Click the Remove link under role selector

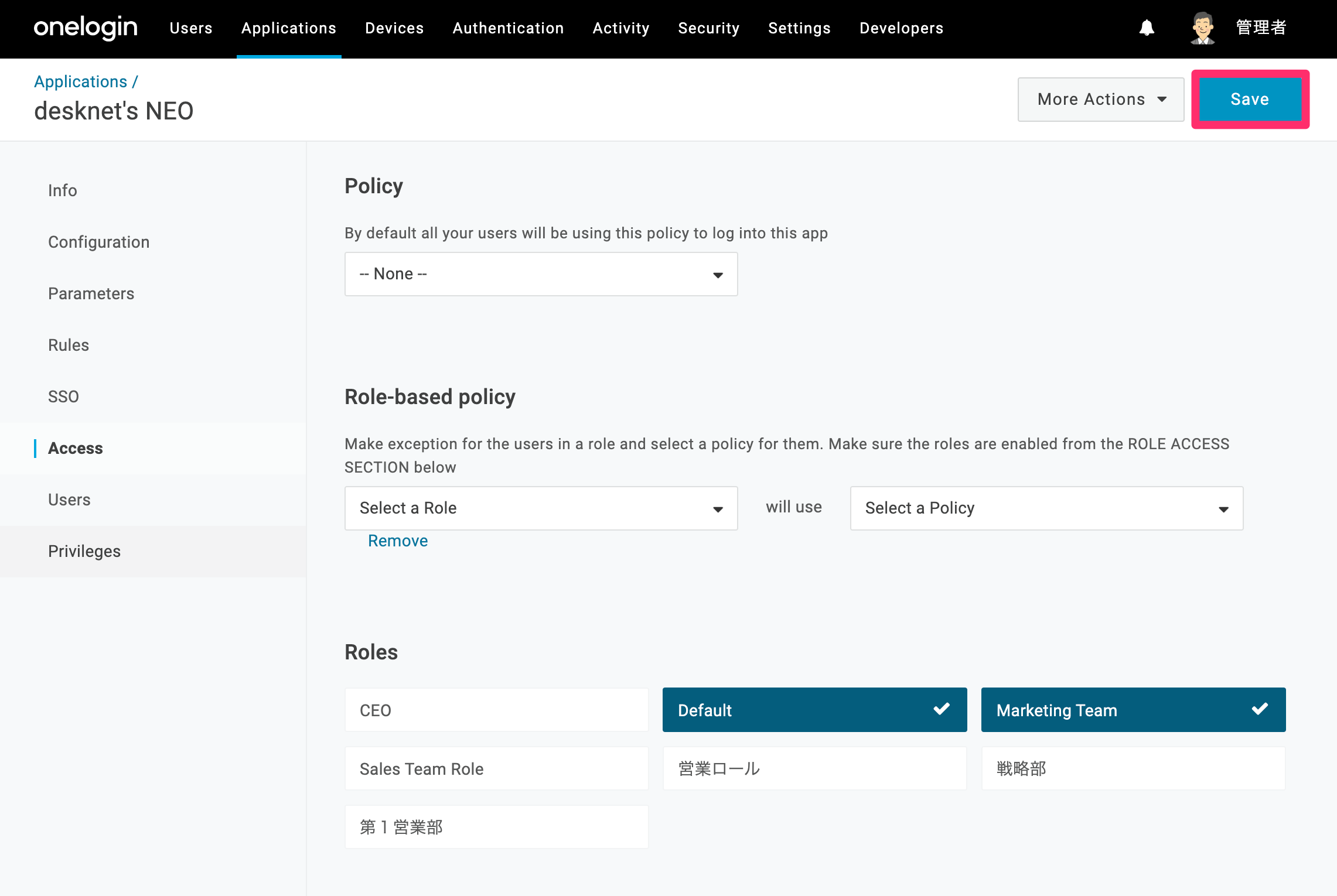[x=398, y=541]
